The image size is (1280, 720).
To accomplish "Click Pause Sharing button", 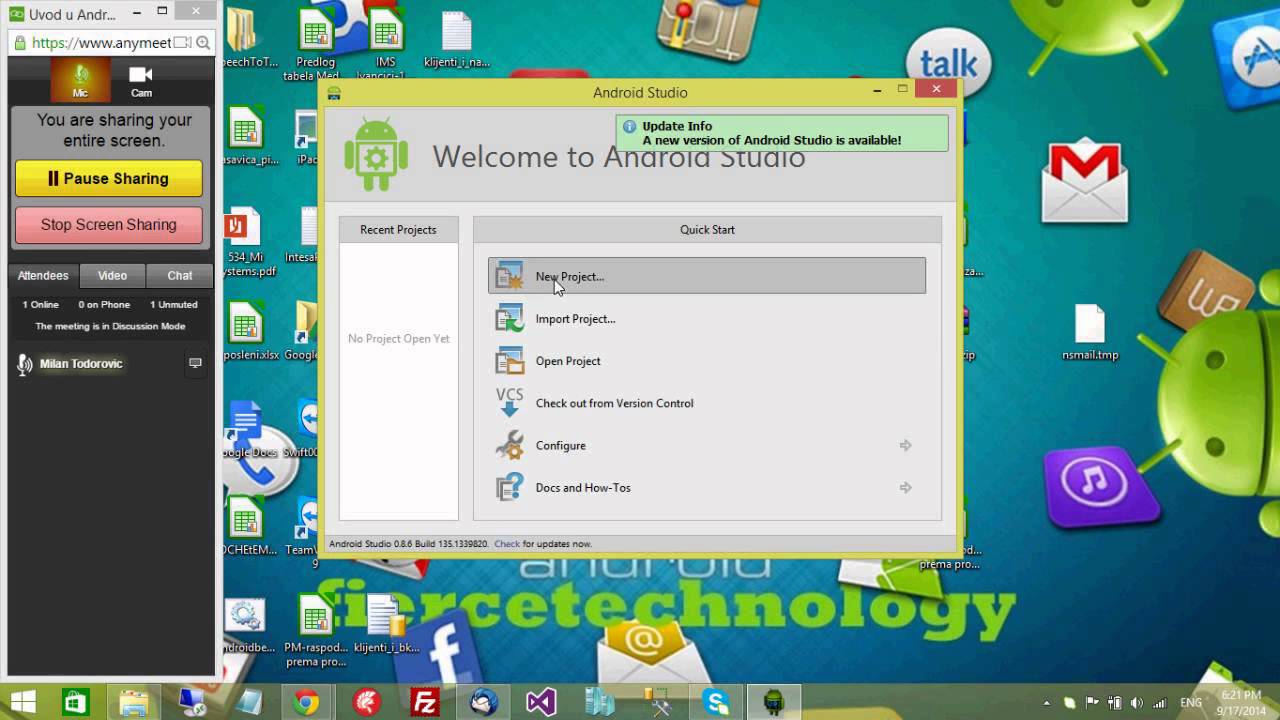I will pyautogui.click(x=109, y=179).
